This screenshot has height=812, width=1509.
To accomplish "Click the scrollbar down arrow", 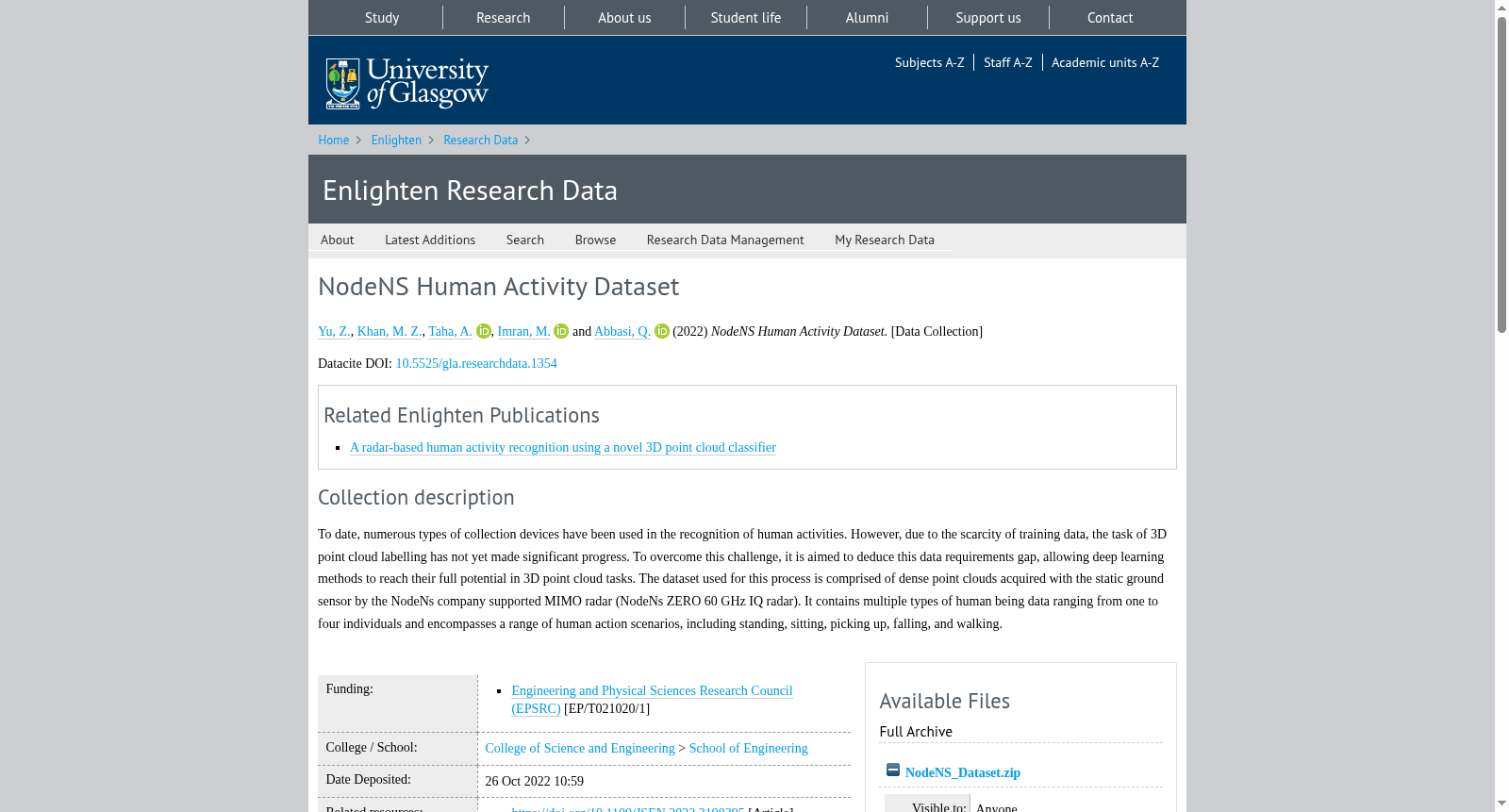I will click(1501, 804).
